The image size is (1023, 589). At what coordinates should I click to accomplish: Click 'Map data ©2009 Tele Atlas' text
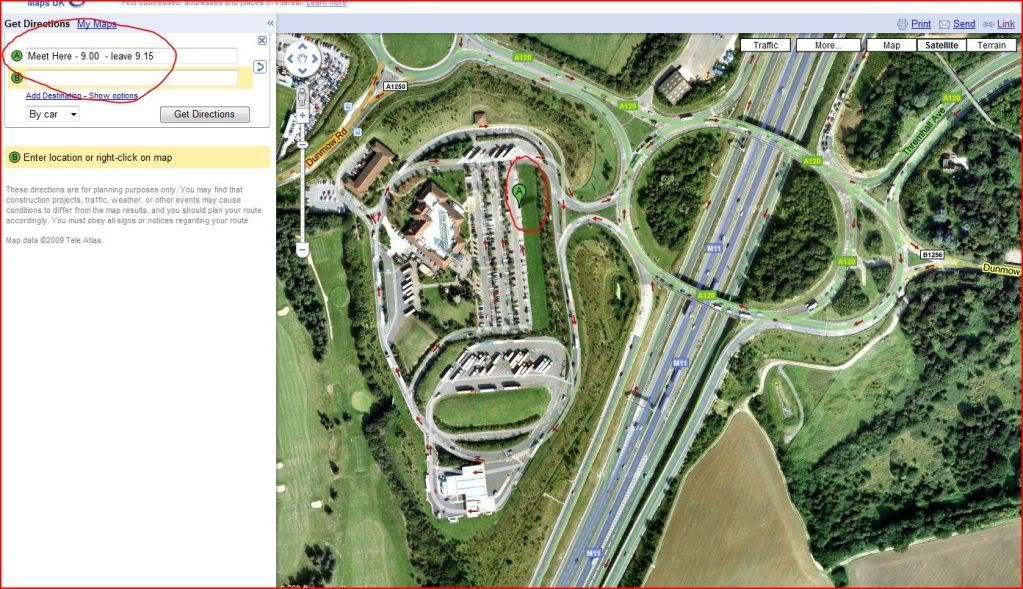[53, 240]
